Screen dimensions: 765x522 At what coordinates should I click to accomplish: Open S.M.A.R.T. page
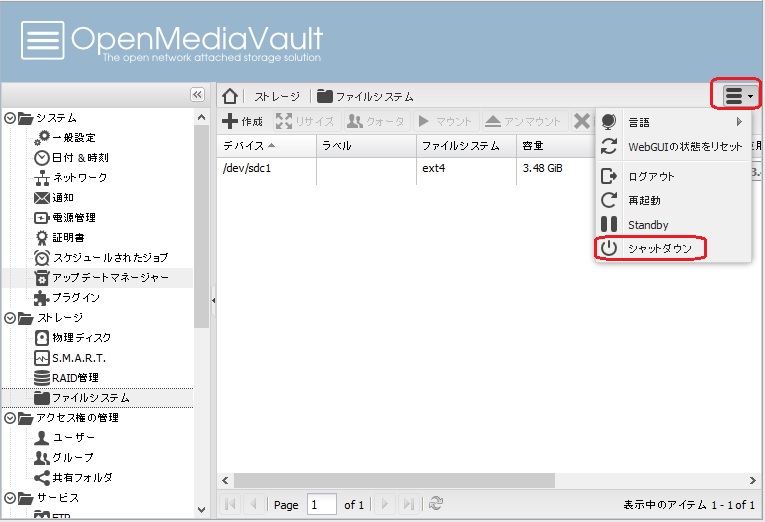click(70, 358)
